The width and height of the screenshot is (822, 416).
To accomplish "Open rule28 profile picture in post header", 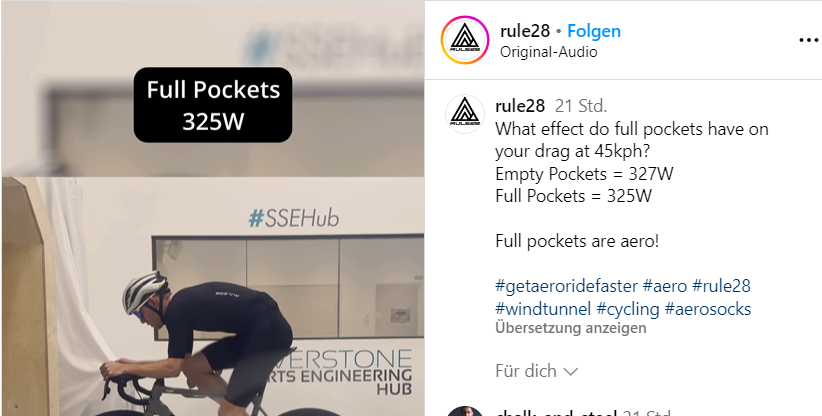I will 464,40.
